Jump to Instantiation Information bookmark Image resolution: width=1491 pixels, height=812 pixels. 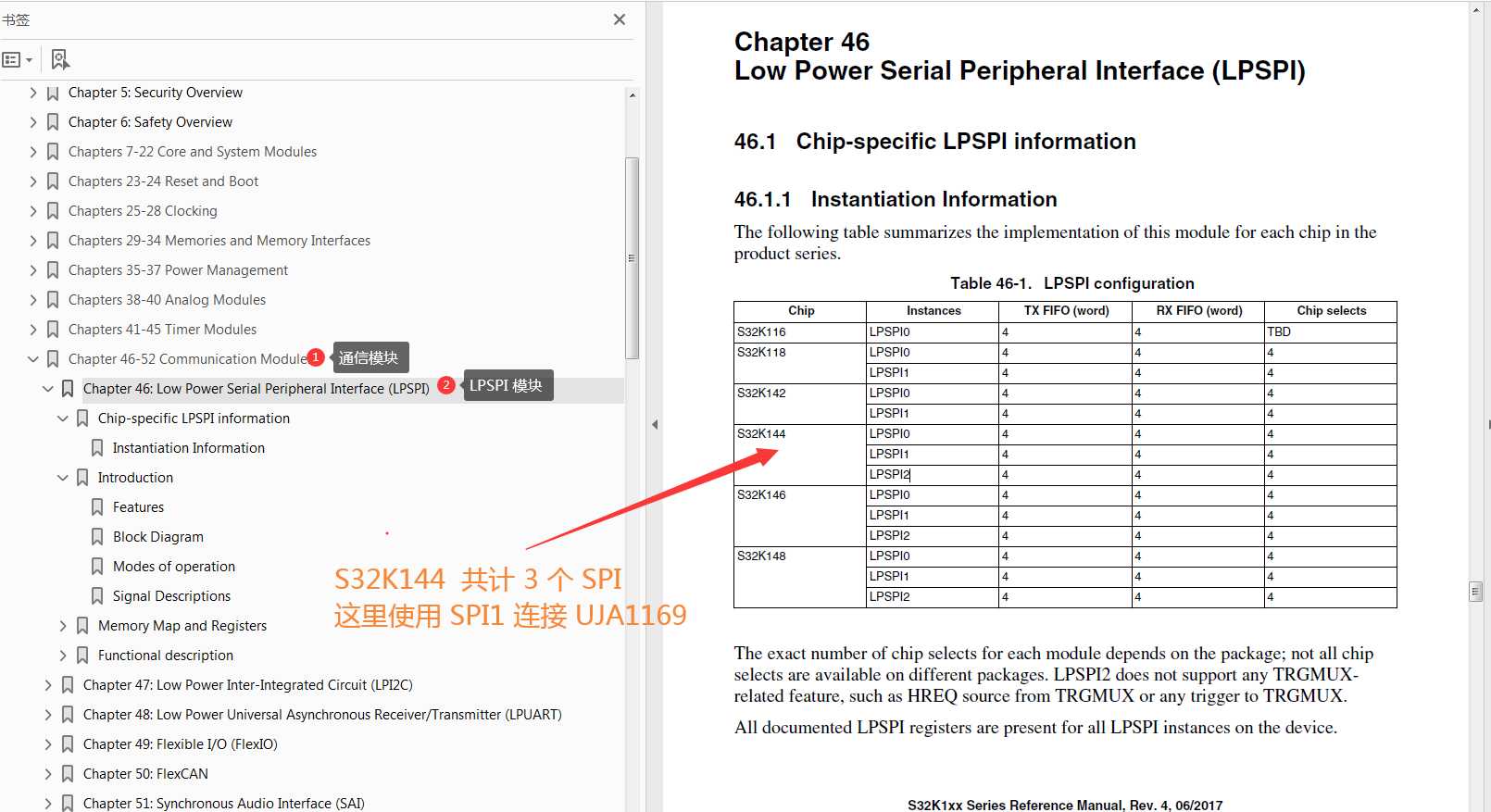pos(189,448)
